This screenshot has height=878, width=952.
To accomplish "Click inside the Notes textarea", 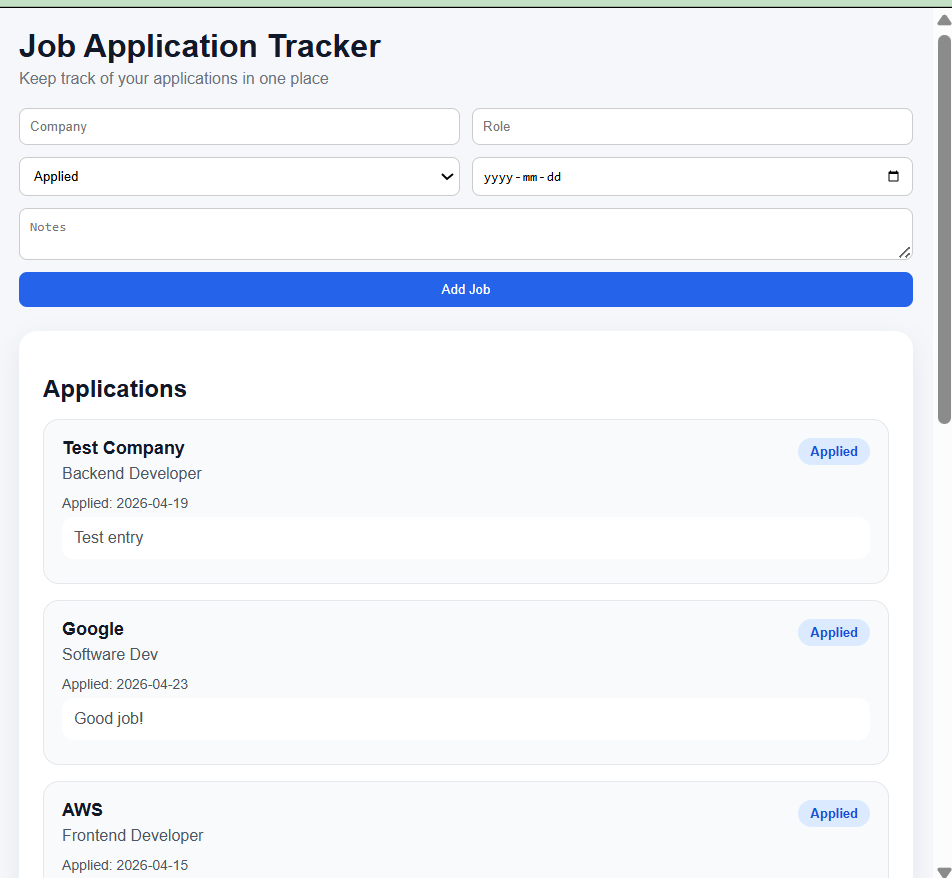I will (x=466, y=234).
